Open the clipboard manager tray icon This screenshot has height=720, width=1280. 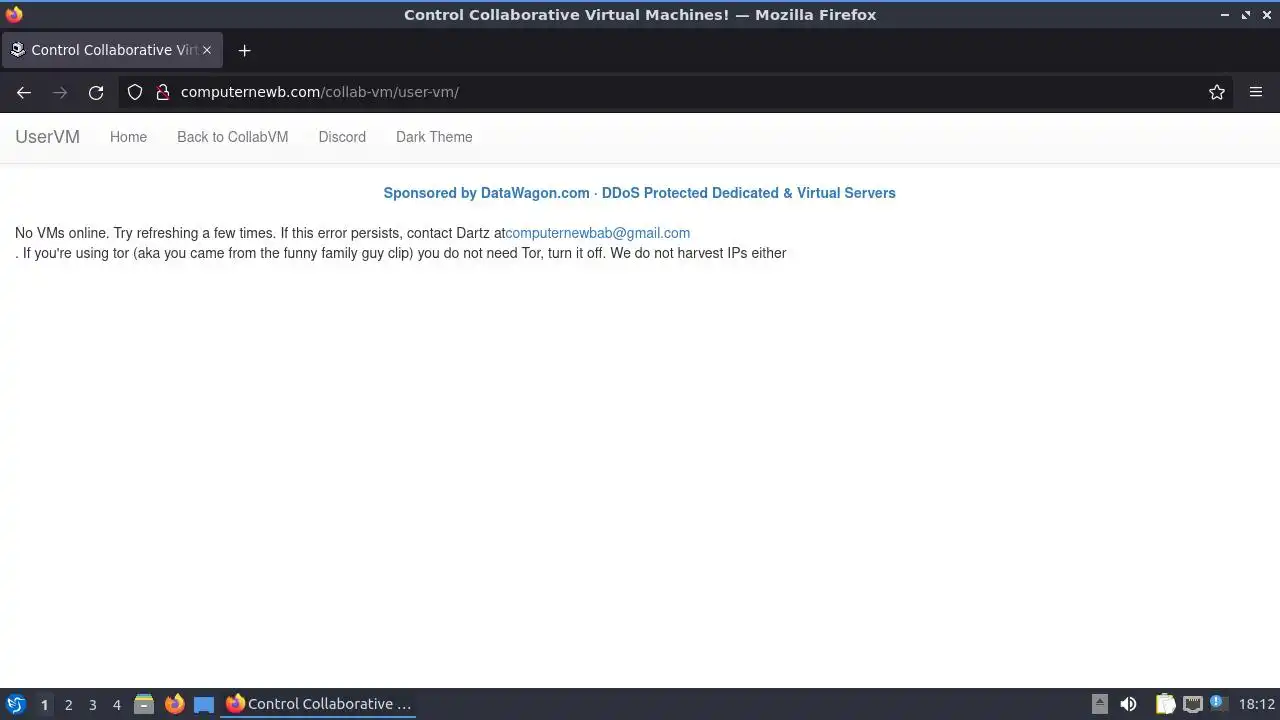1165,704
